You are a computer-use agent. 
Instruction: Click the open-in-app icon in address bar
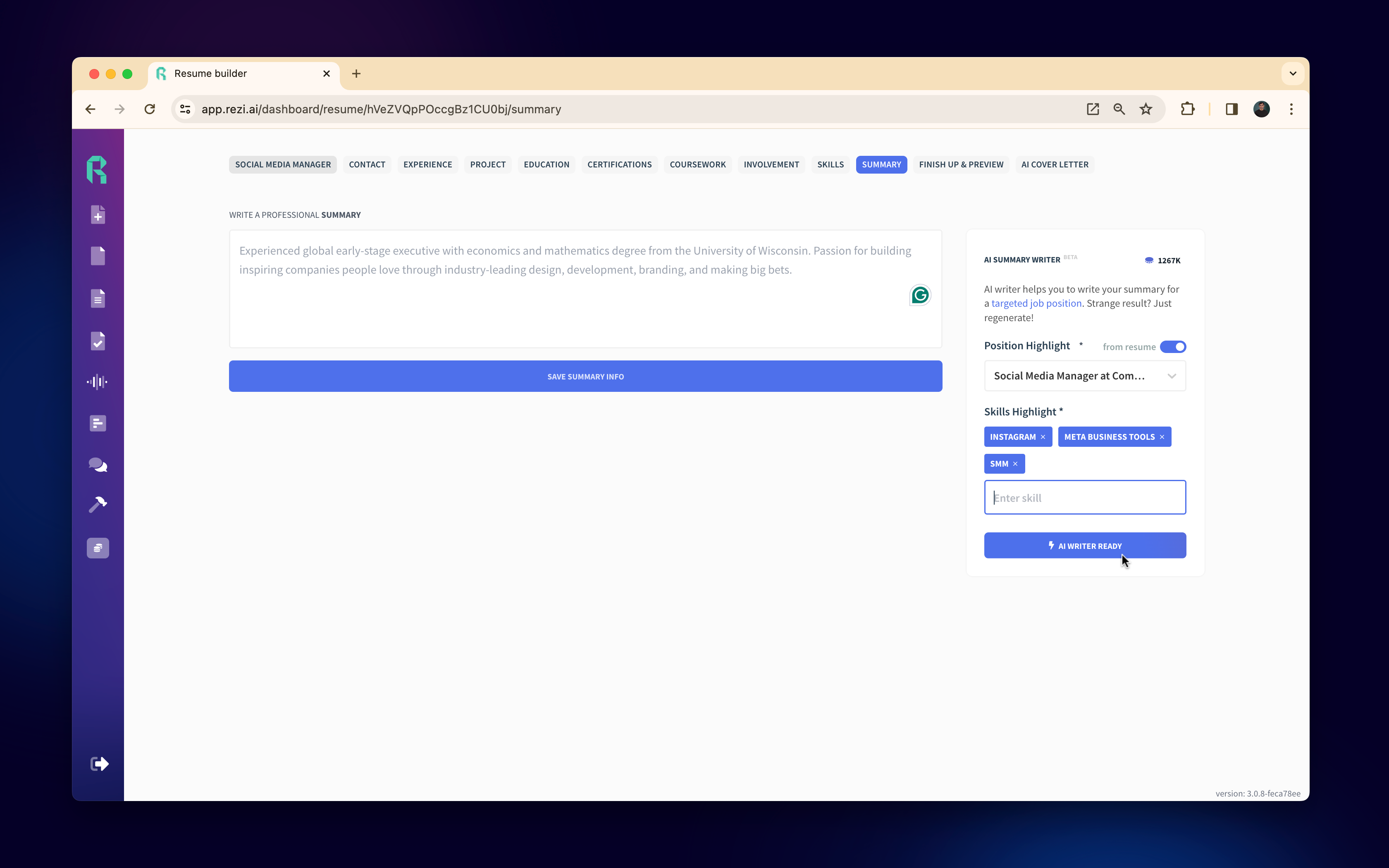coord(1093,109)
